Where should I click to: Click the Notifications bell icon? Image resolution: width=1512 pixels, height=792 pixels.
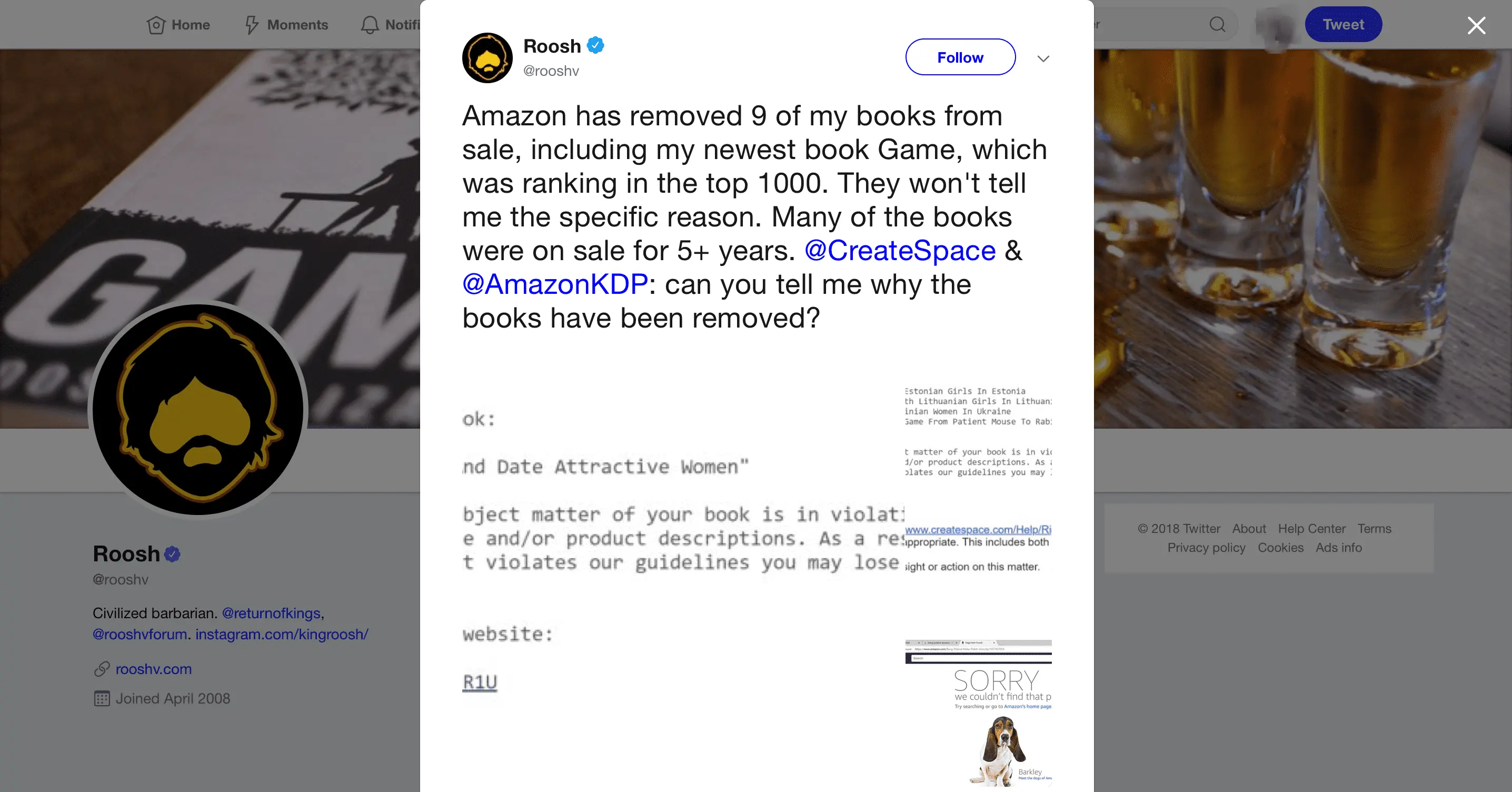pyautogui.click(x=370, y=25)
